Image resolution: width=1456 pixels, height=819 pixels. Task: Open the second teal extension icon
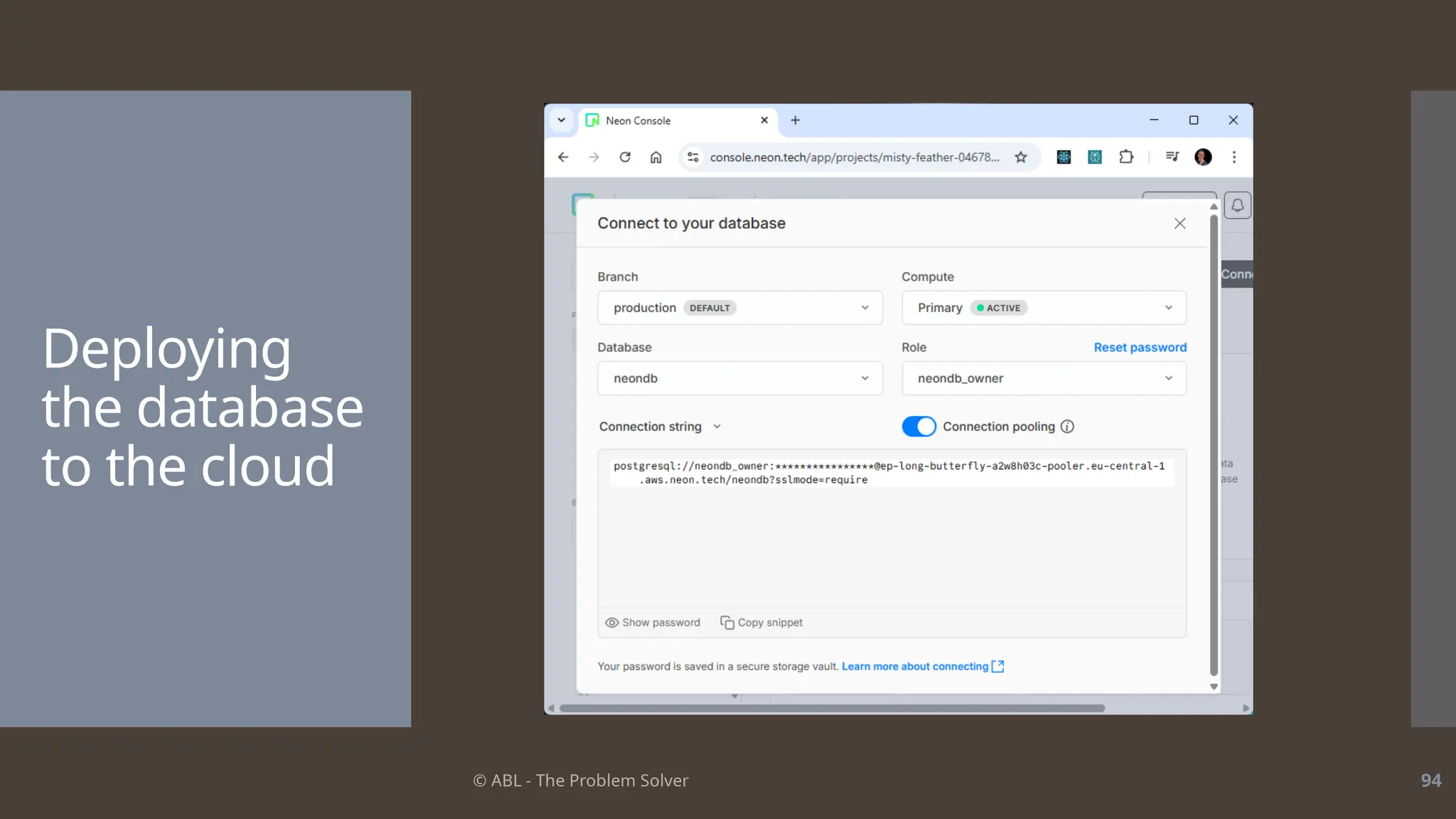[1095, 157]
